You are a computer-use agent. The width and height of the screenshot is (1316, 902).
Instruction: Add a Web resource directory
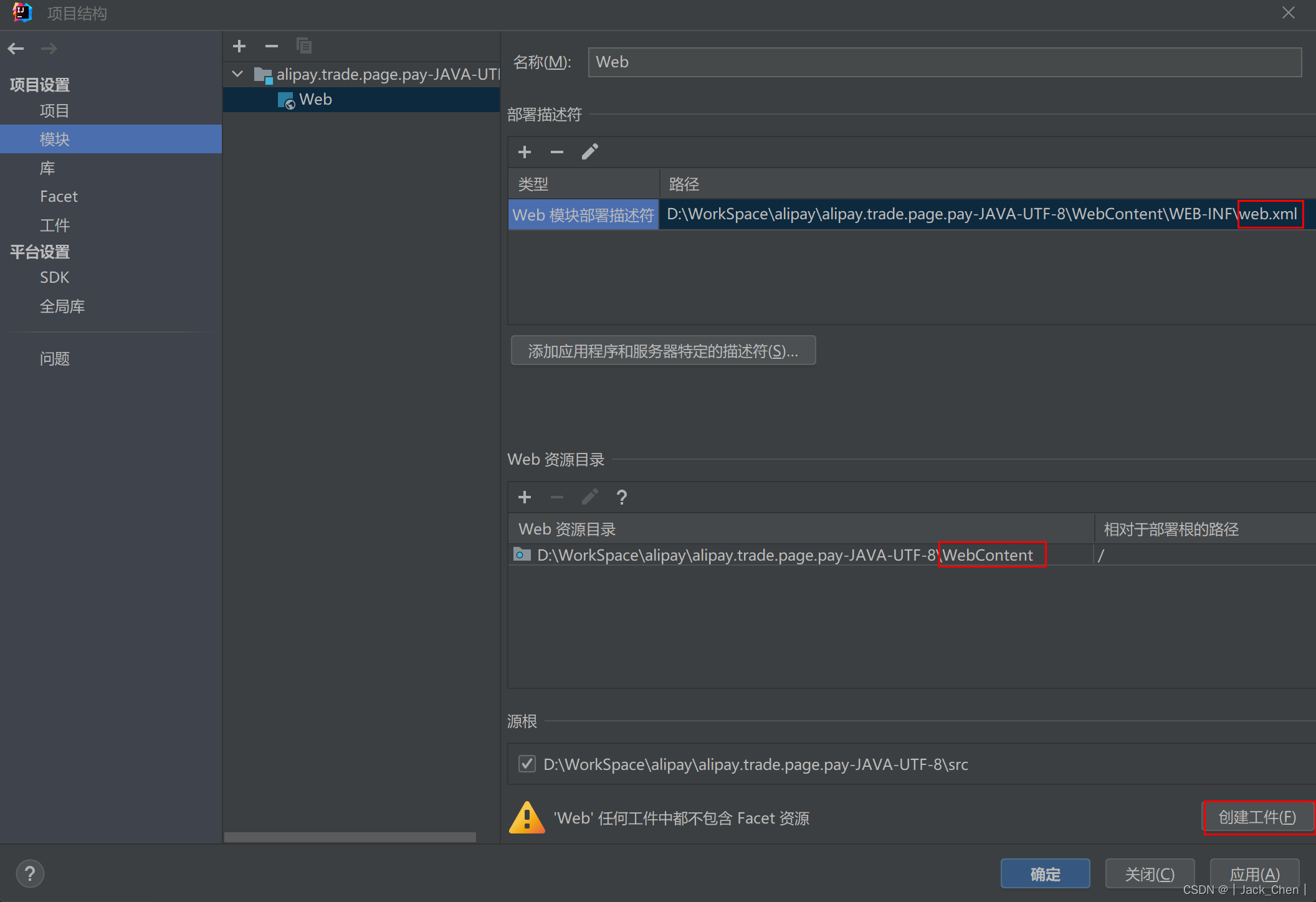click(525, 497)
